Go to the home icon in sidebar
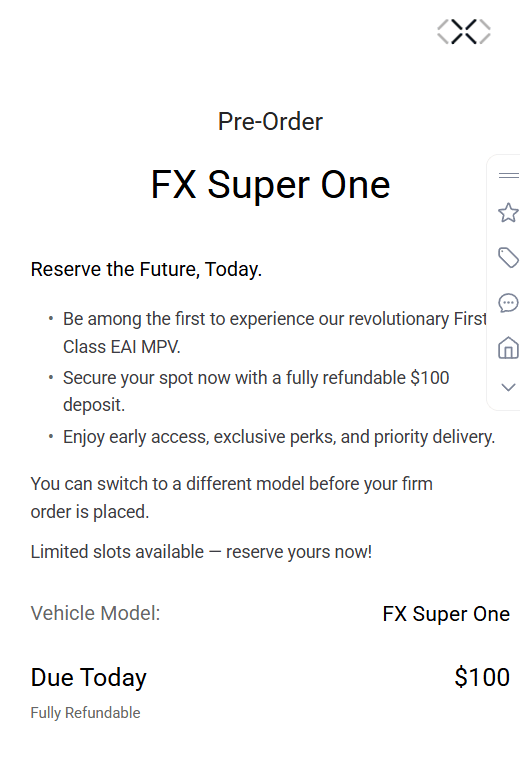520x783 pixels. click(509, 348)
